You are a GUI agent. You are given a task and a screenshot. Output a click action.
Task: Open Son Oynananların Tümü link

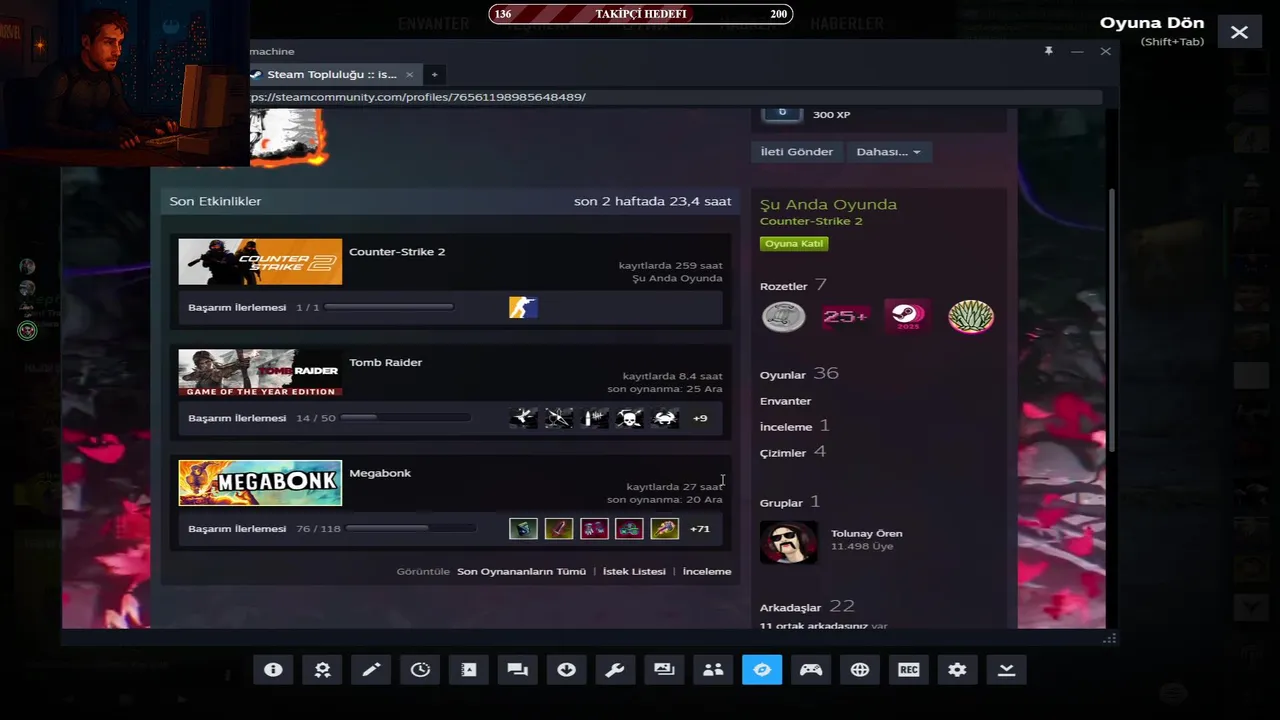(521, 572)
